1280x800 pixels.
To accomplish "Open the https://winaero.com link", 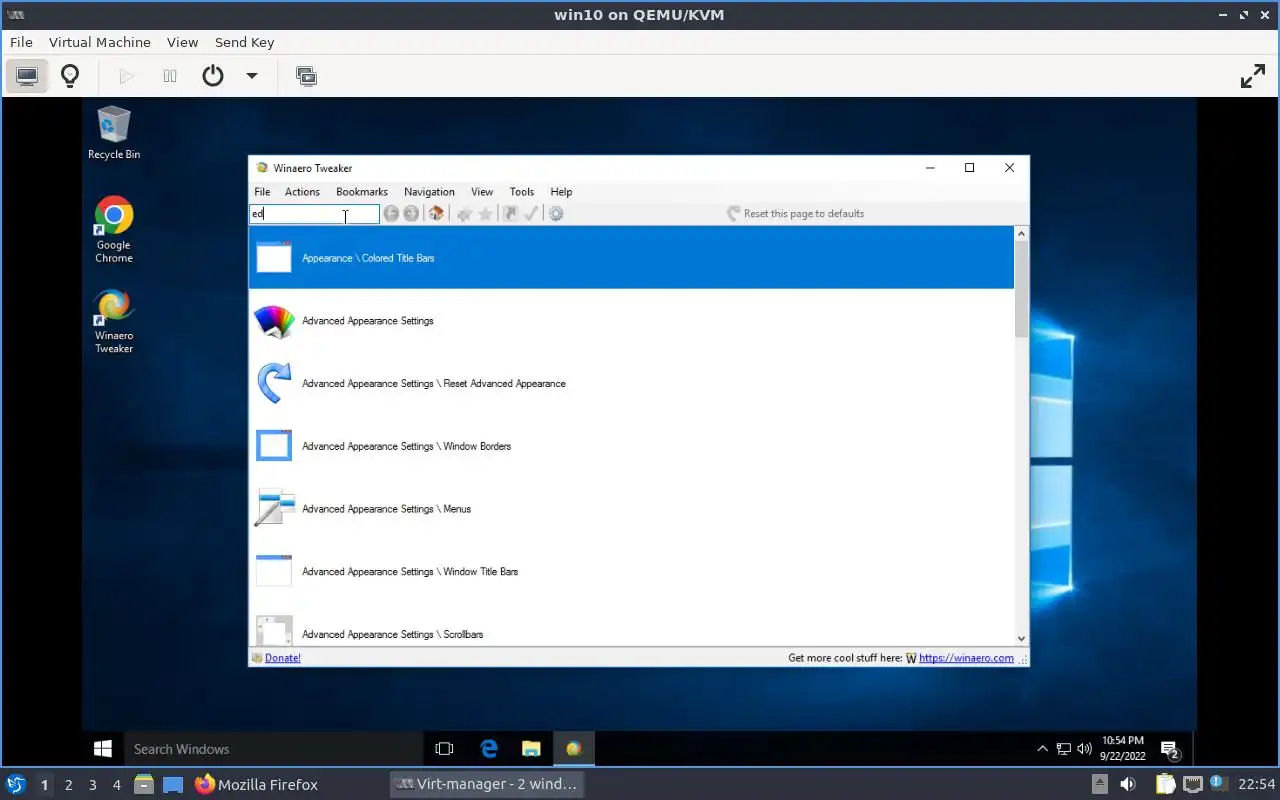I will pyautogui.click(x=966, y=658).
